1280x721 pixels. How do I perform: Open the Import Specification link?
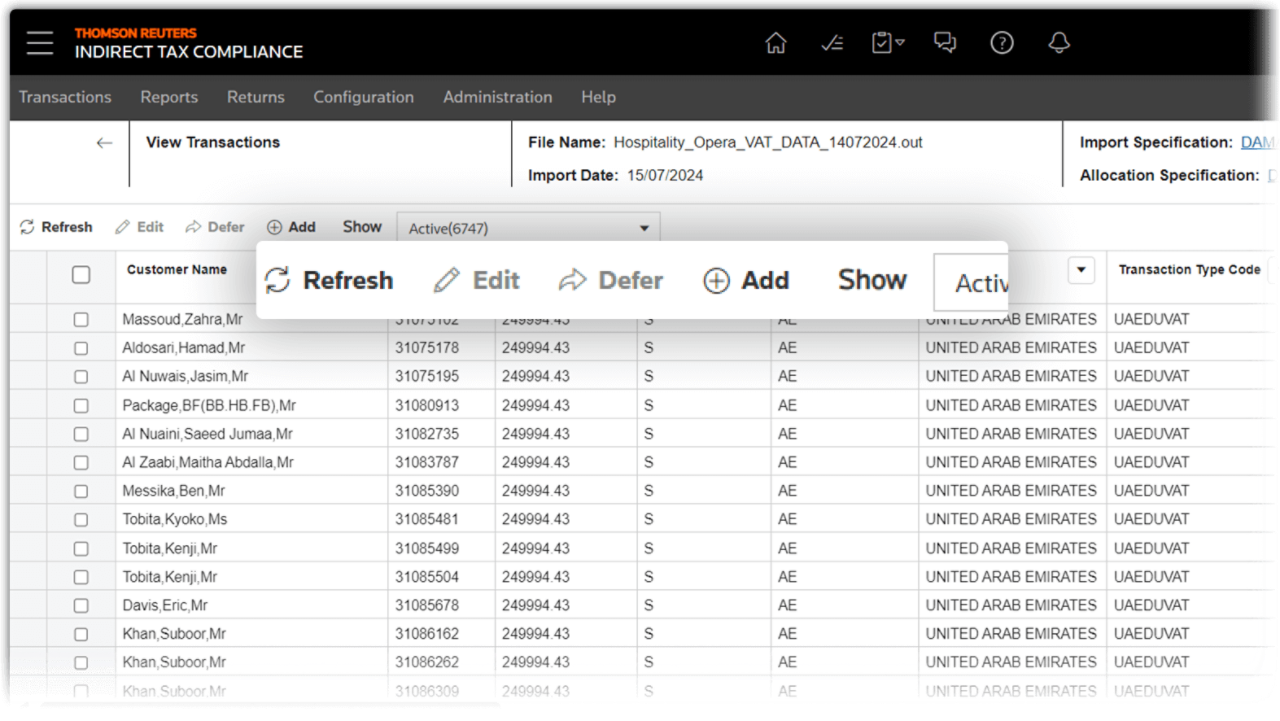point(1259,143)
